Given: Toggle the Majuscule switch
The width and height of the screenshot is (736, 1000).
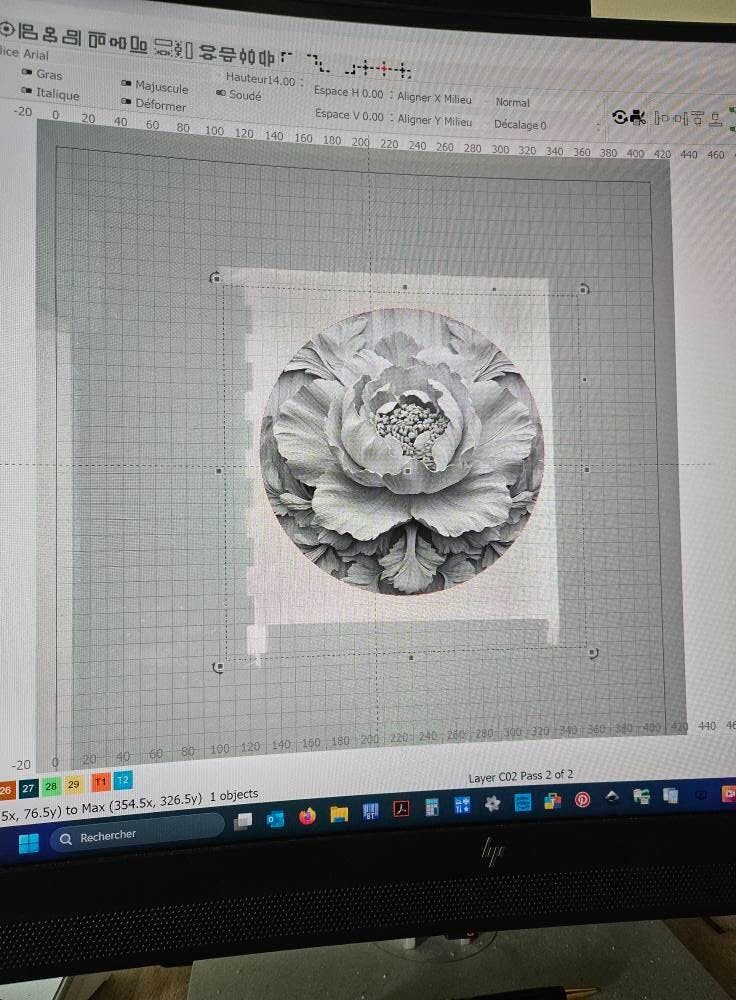Looking at the screenshot, I should tap(126, 84).
